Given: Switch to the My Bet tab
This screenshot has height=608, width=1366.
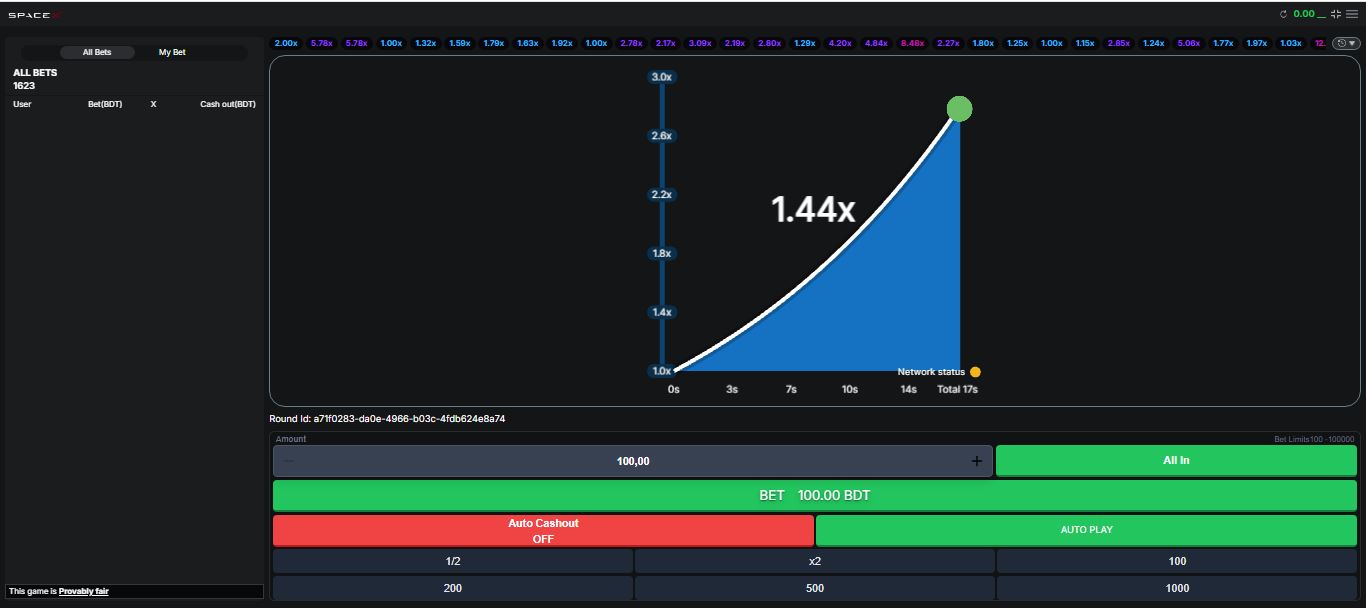Looking at the screenshot, I should click(172, 52).
